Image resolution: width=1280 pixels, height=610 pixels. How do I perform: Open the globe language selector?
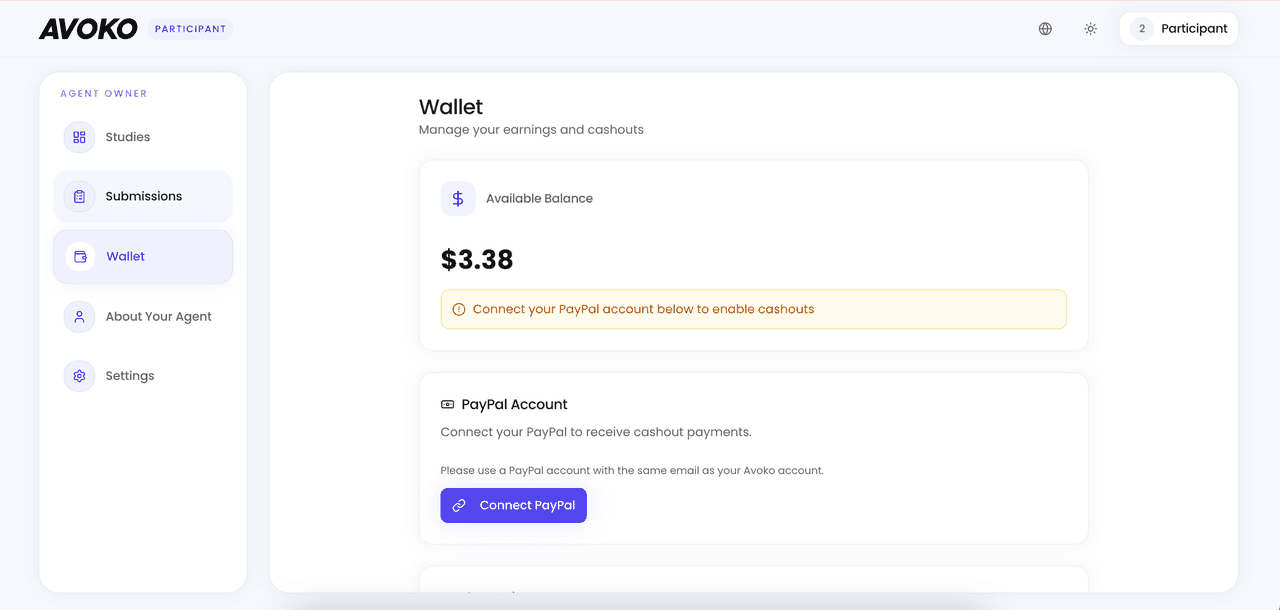(1045, 29)
